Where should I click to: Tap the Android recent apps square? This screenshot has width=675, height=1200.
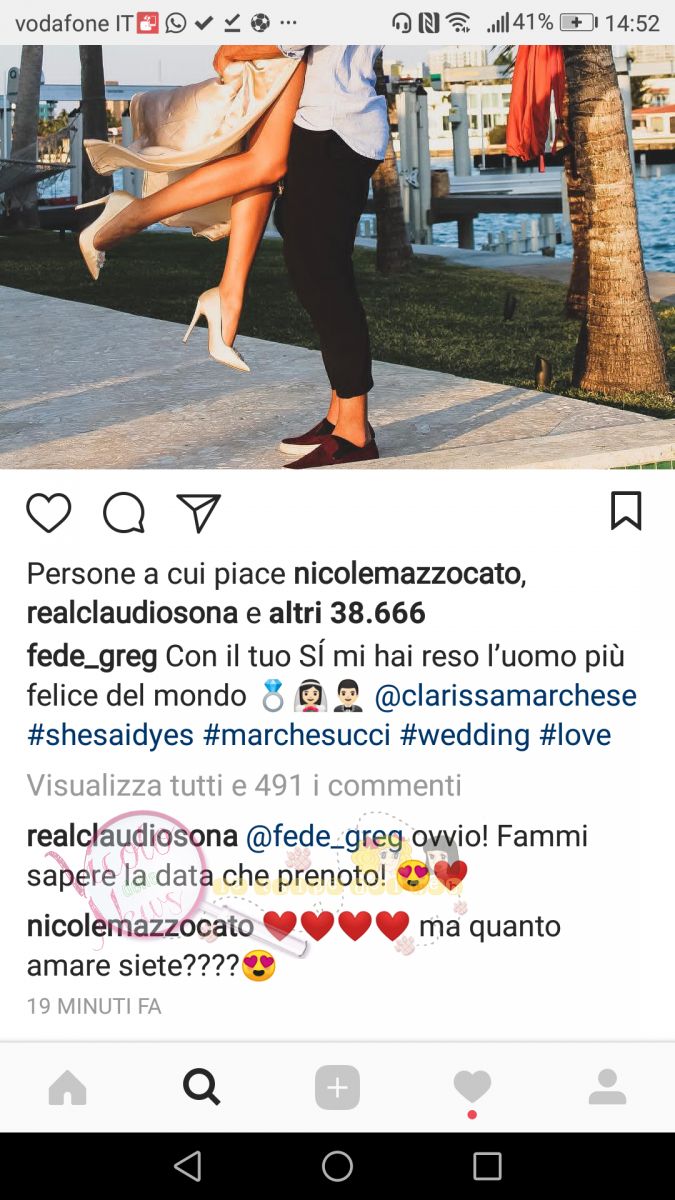[x=487, y=1166]
